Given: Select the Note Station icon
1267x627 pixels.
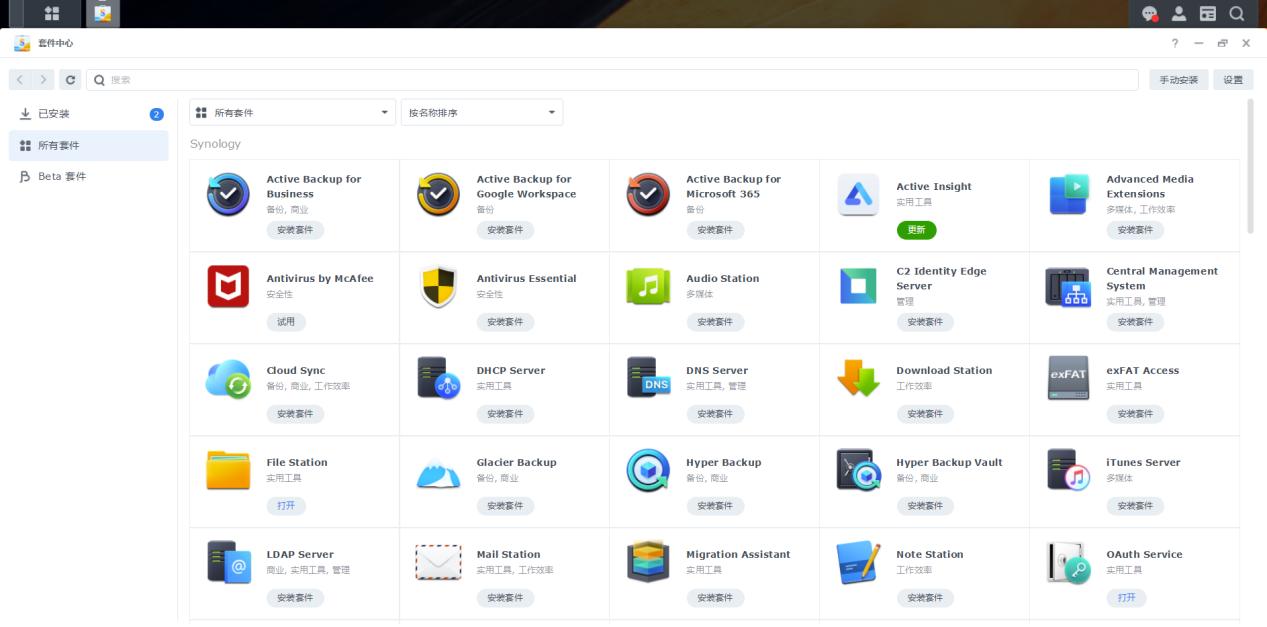Looking at the screenshot, I should click(x=858, y=562).
